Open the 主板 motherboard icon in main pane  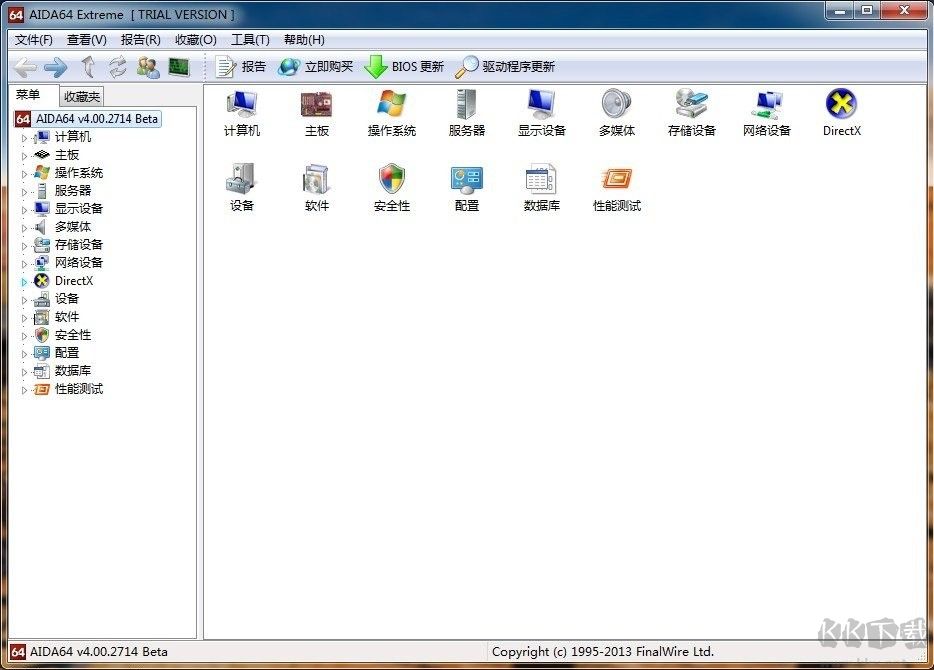(316, 104)
